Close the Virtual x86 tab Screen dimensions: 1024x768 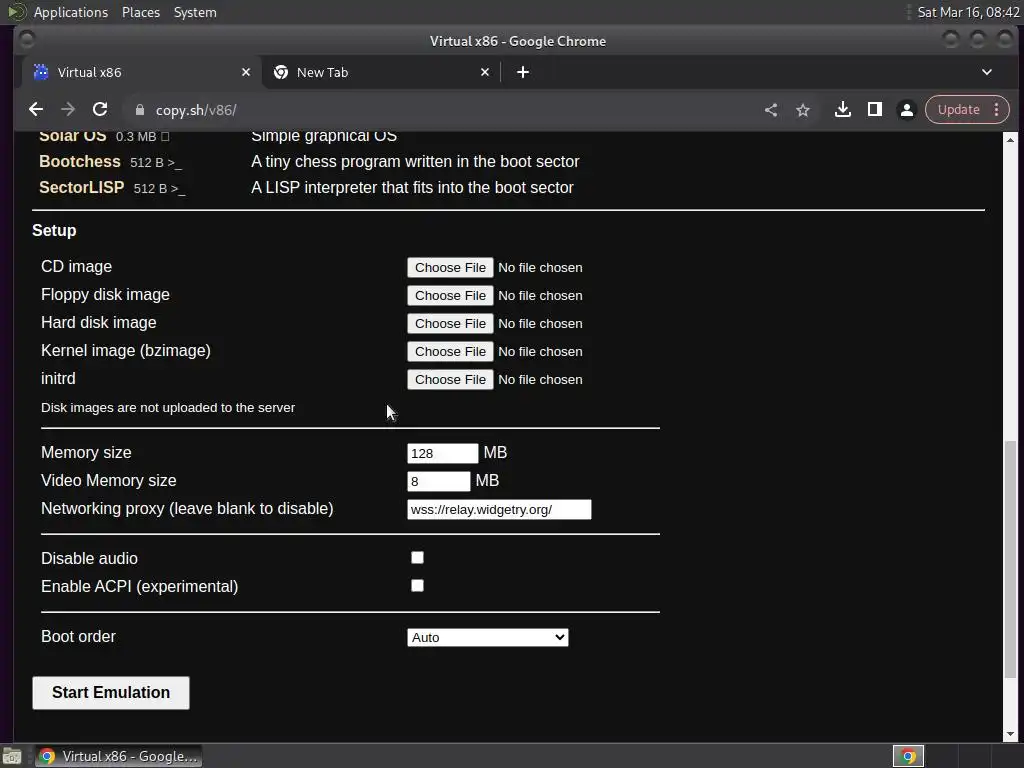click(x=246, y=72)
